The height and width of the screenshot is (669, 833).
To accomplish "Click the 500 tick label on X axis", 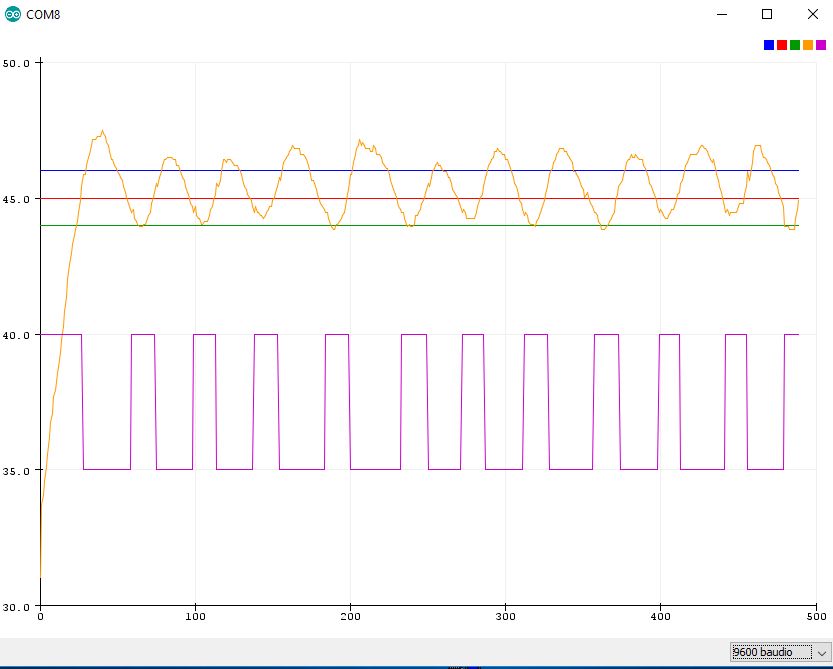I will 816,618.
